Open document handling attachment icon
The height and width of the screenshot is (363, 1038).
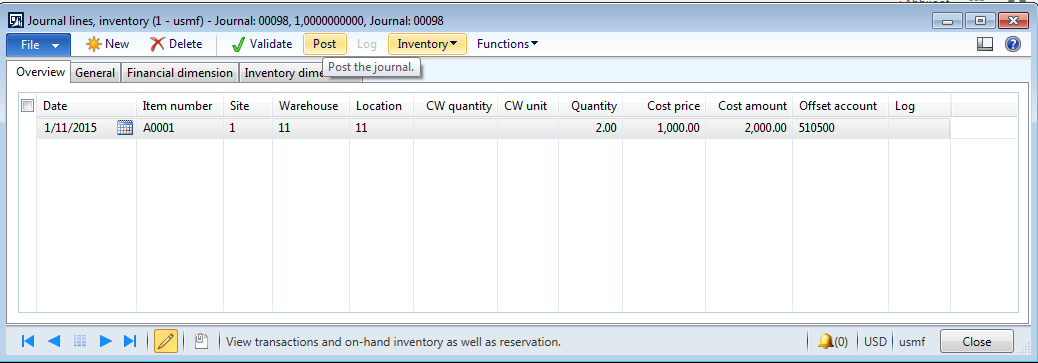202,341
